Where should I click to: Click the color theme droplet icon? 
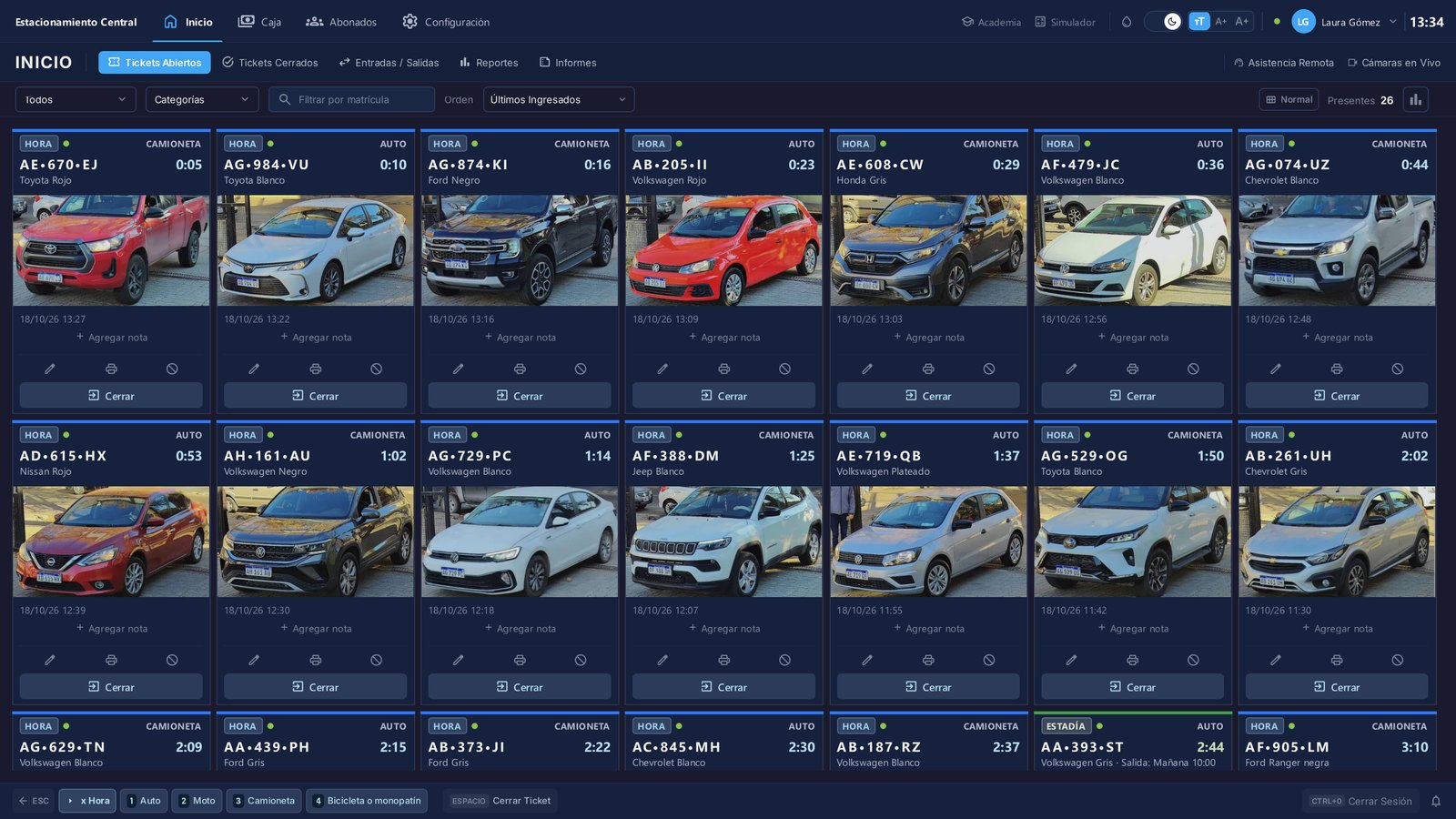pos(1127,22)
